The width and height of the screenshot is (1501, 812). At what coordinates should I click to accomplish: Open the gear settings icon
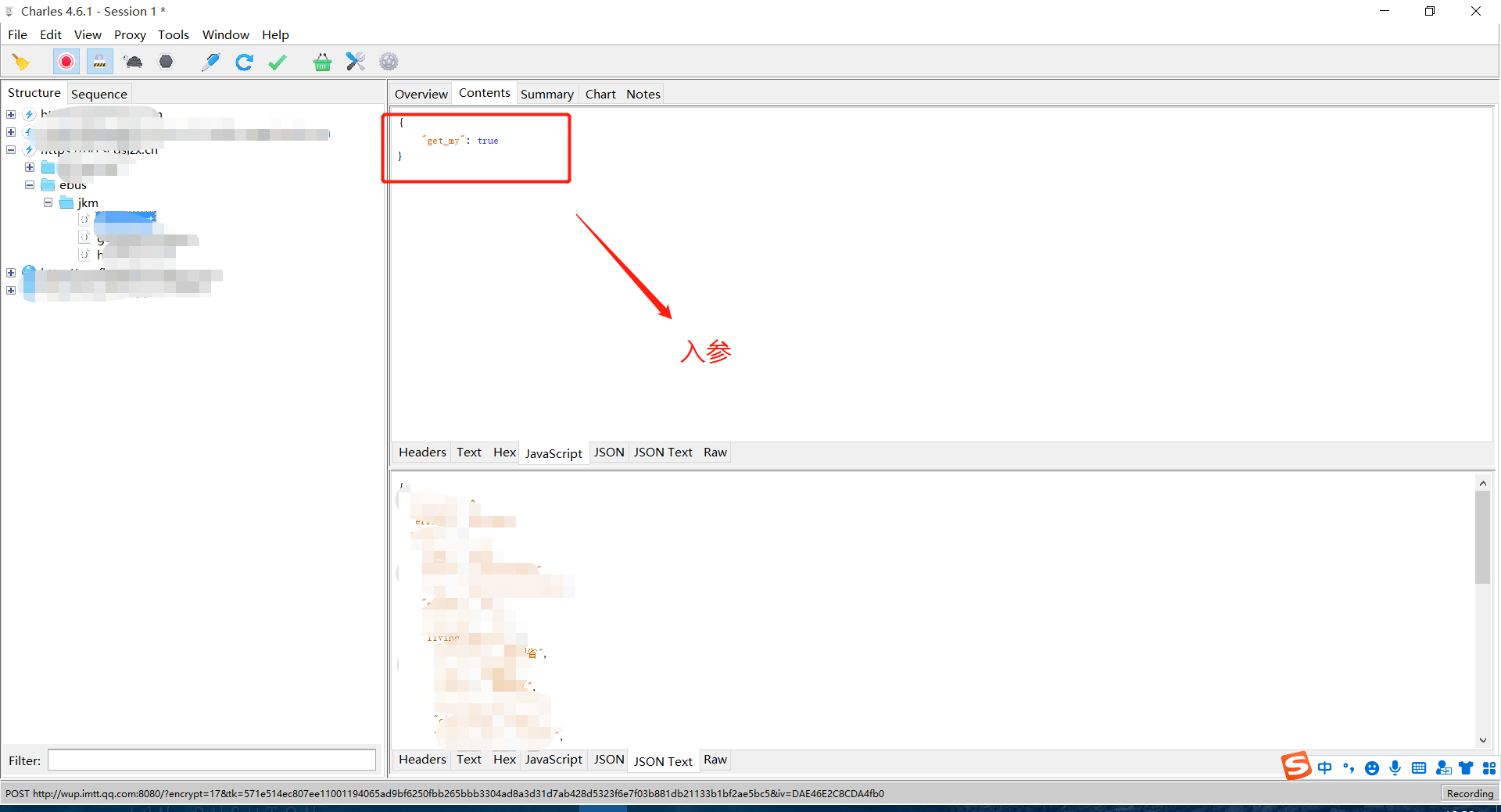pos(389,62)
